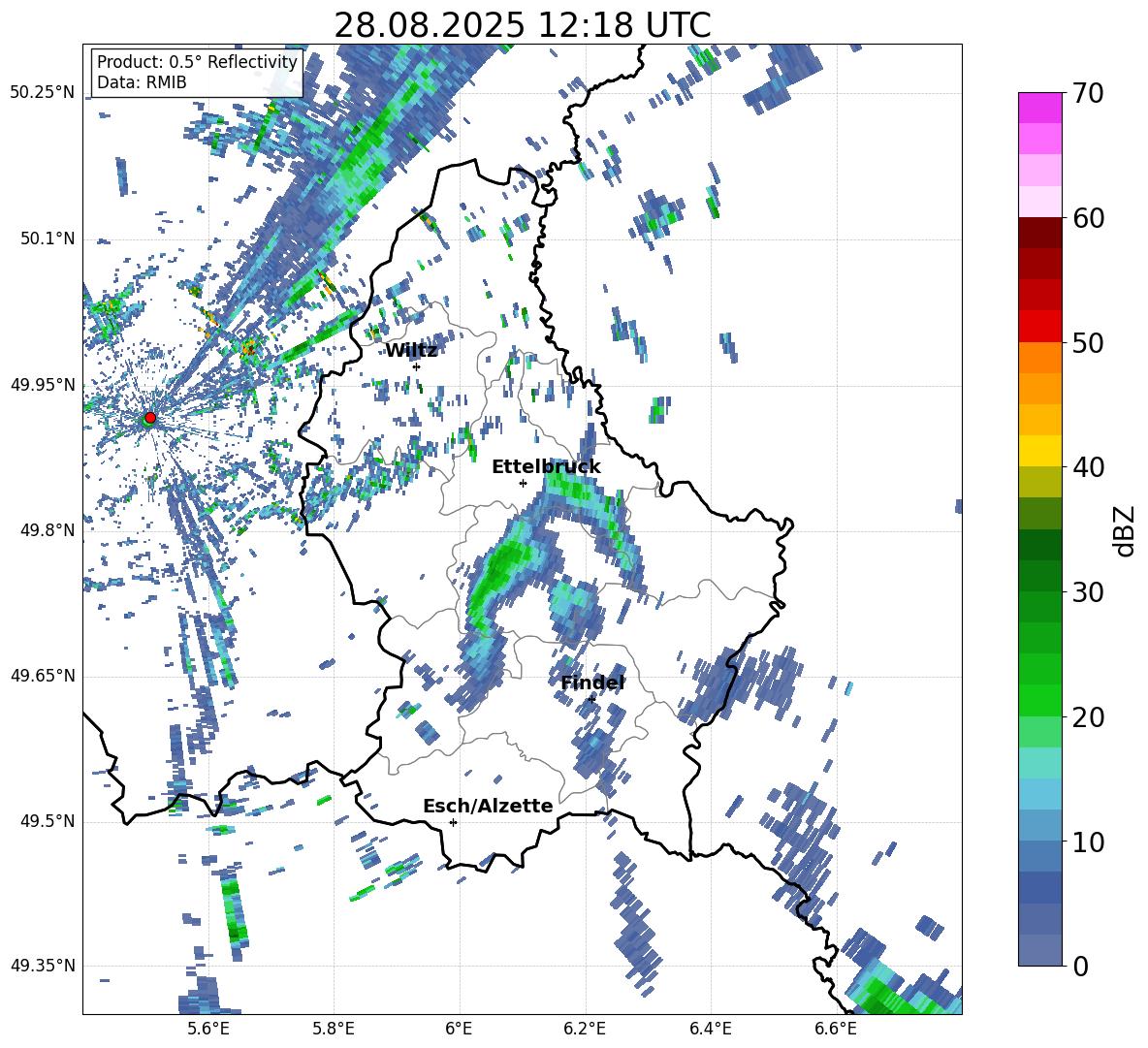Click the Esch/Alzette location cross marker
This screenshot has height=1048, width=1148.
453,822
